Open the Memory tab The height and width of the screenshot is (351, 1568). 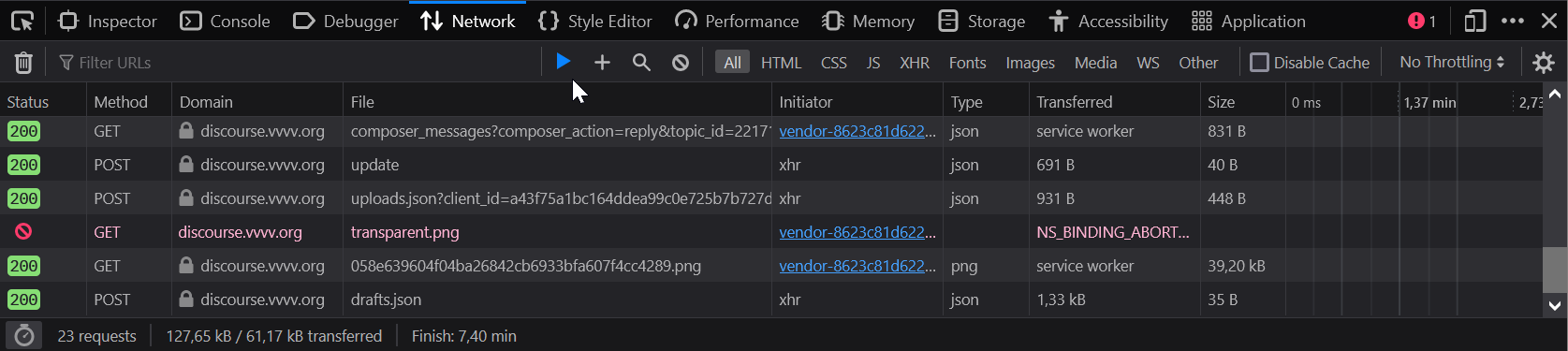tap(868, 21)
